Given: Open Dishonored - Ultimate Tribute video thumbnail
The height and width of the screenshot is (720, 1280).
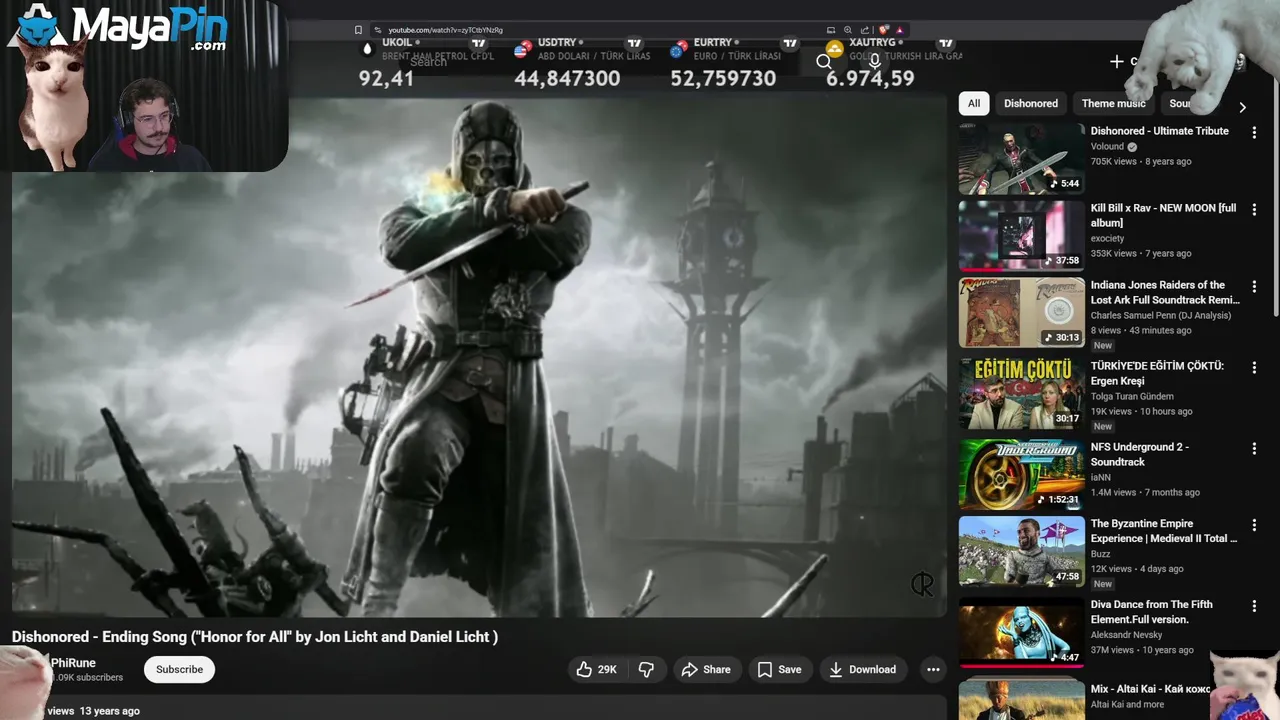Looking at the screenshot, I should point(1021,158).
